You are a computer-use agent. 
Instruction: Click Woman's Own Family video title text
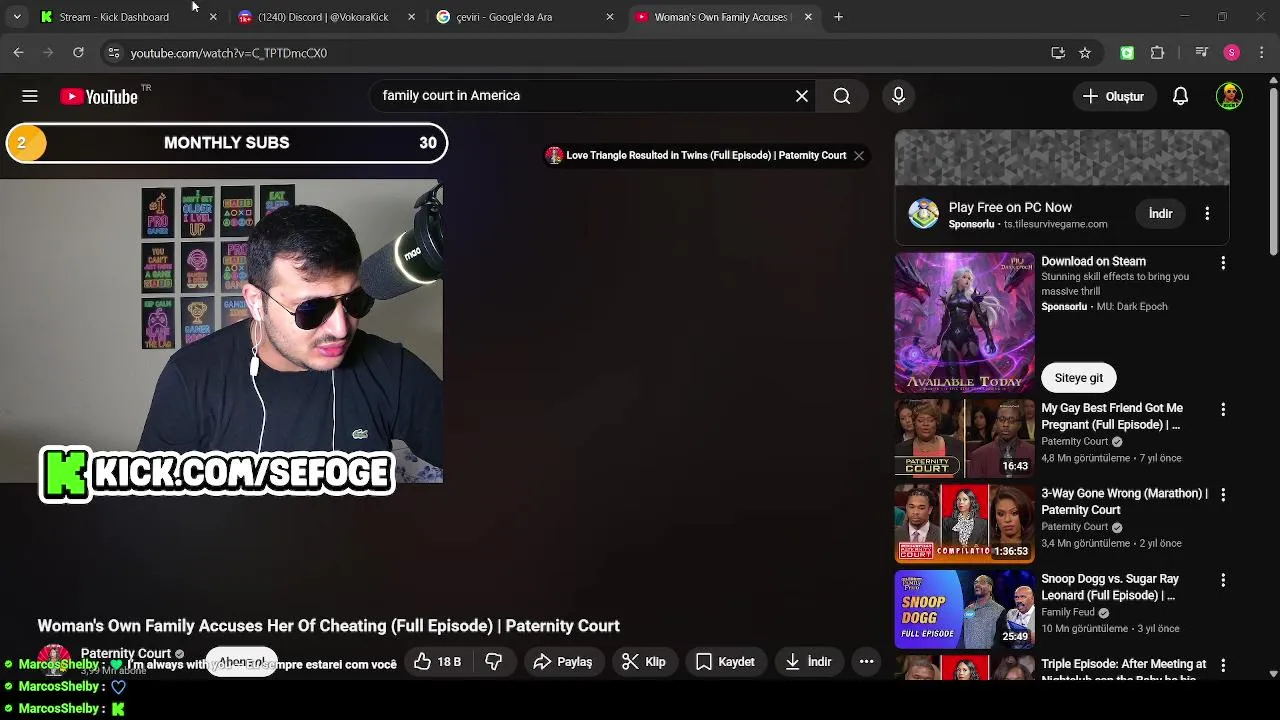coord(329,626)
